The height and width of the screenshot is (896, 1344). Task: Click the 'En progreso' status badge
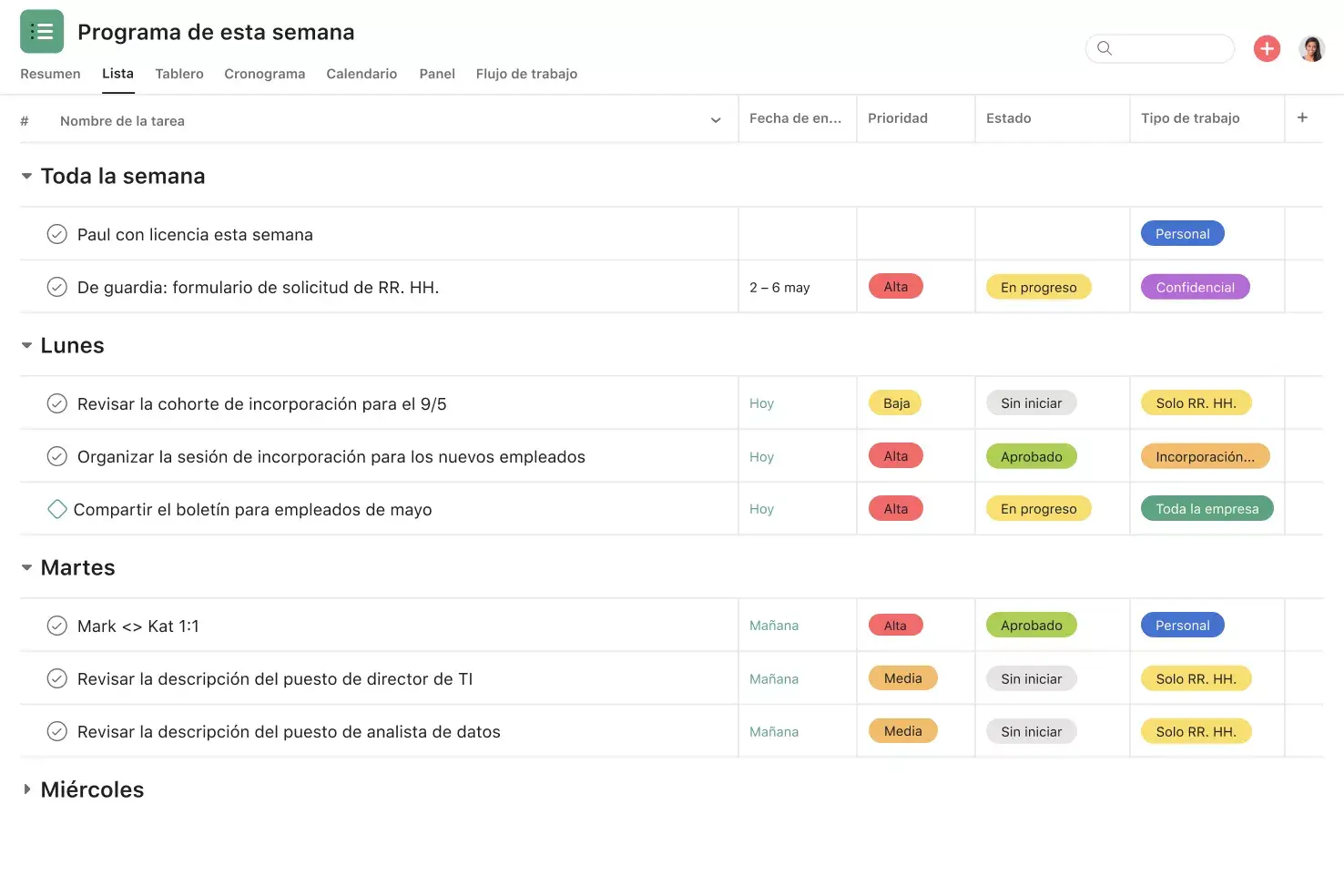1038,286
